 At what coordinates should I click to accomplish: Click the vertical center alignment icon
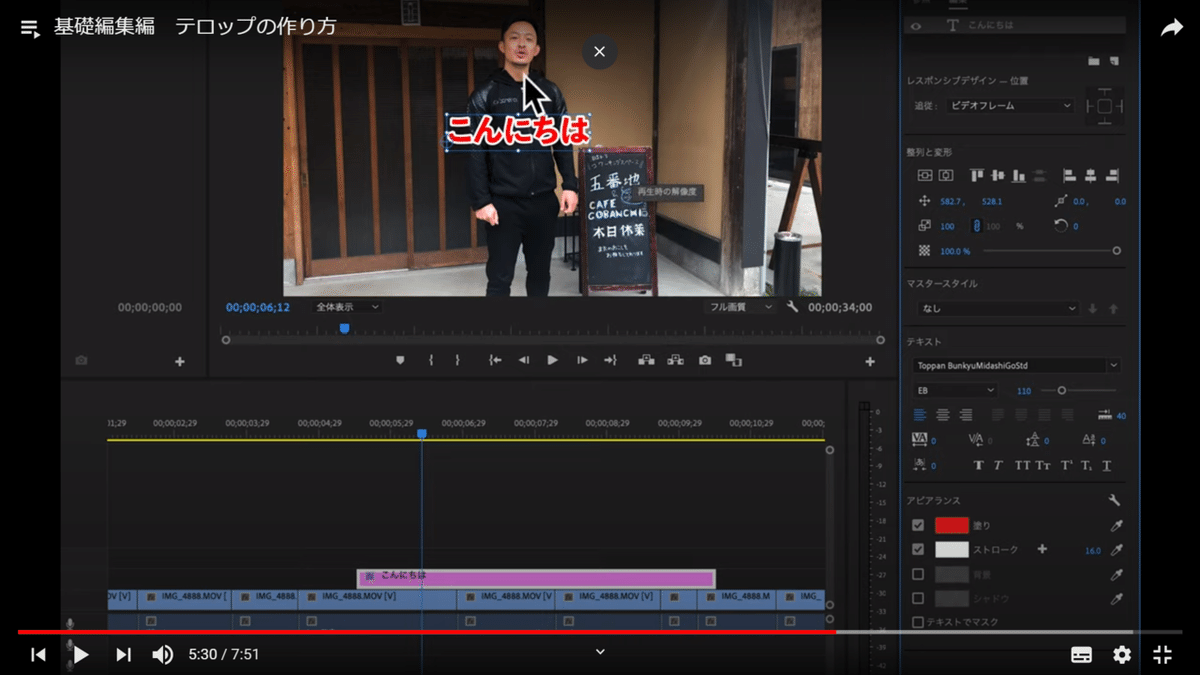pos(997,175)
